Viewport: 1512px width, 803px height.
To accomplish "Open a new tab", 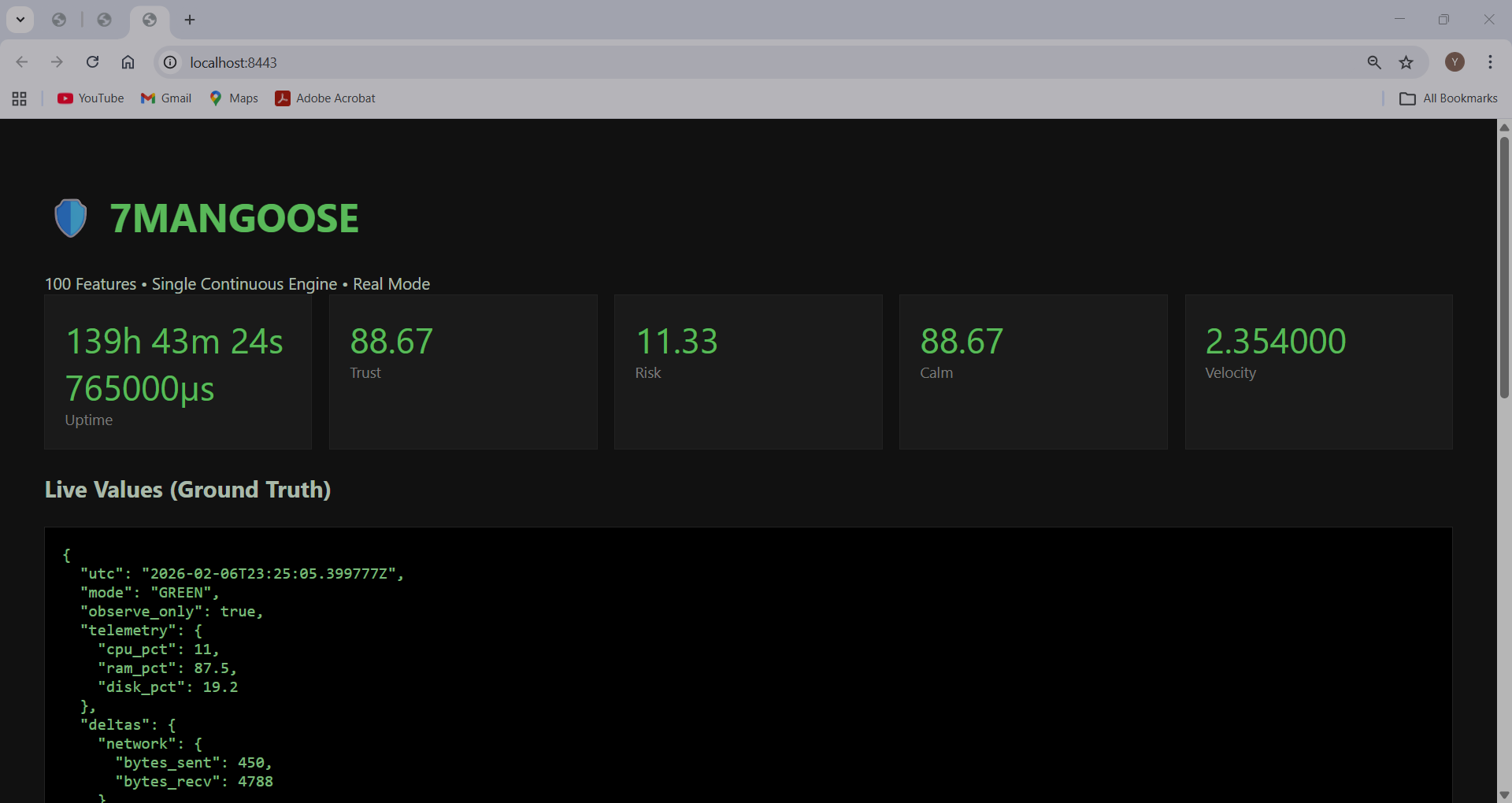I will click(x=190, y=20).
